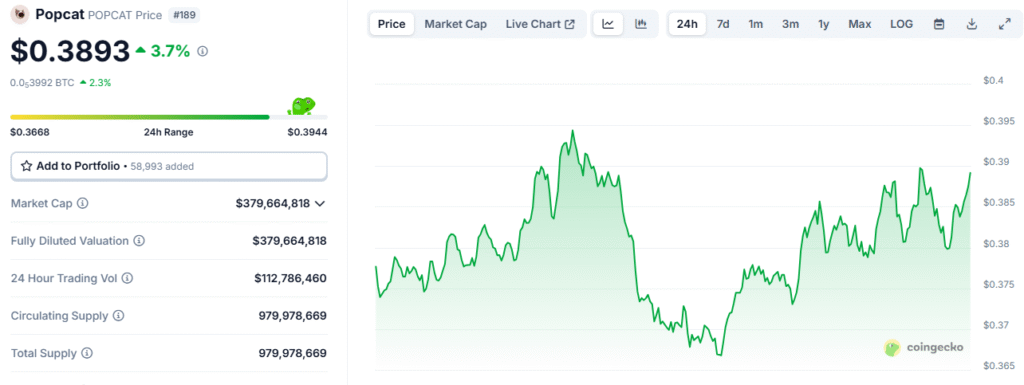Switch to line chart view icon
Screen dimensions: 1024x385
pyautogui.click(x=608, y=24)
